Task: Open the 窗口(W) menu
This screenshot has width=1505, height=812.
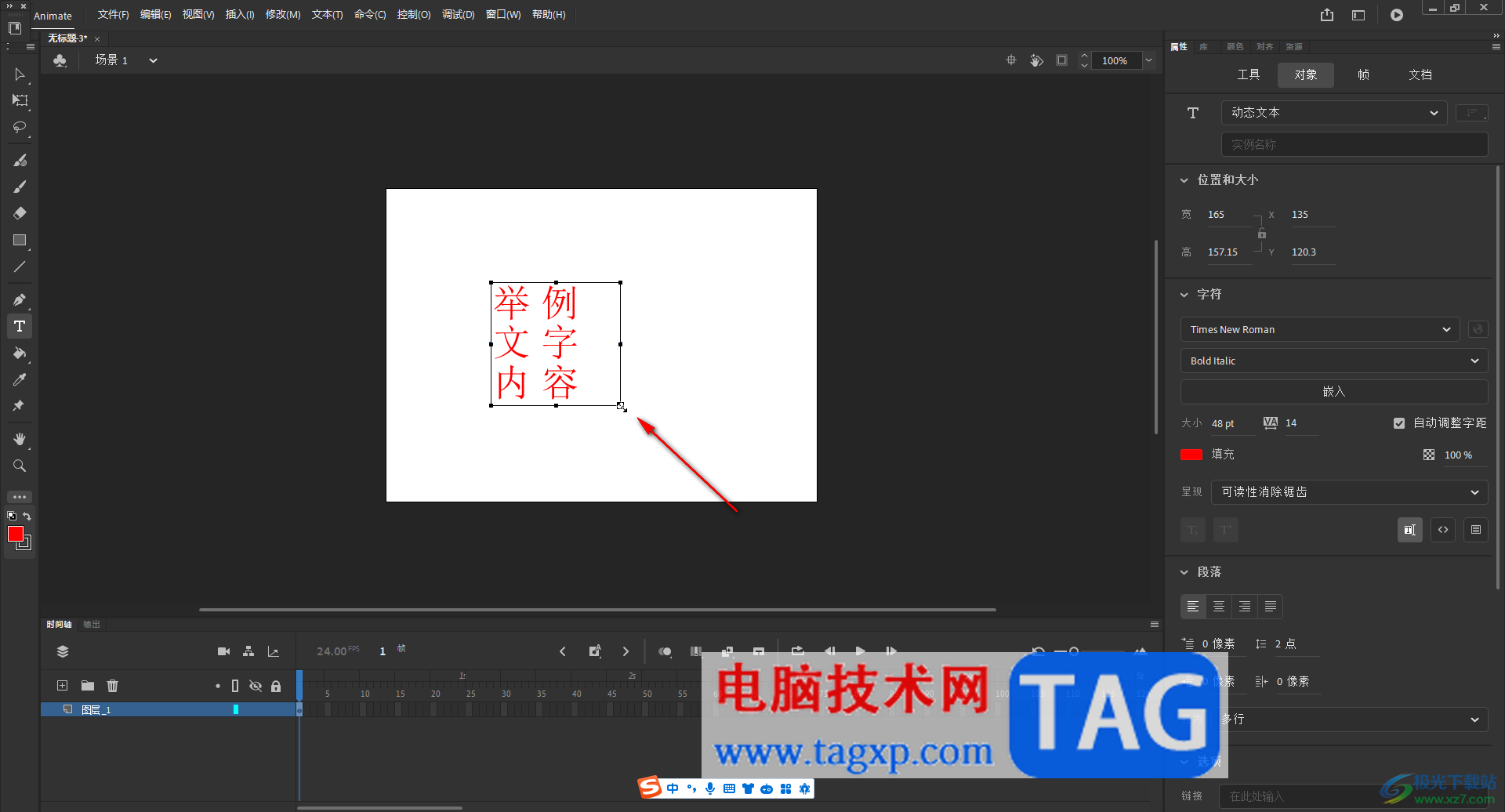Action: coord(503,15)
